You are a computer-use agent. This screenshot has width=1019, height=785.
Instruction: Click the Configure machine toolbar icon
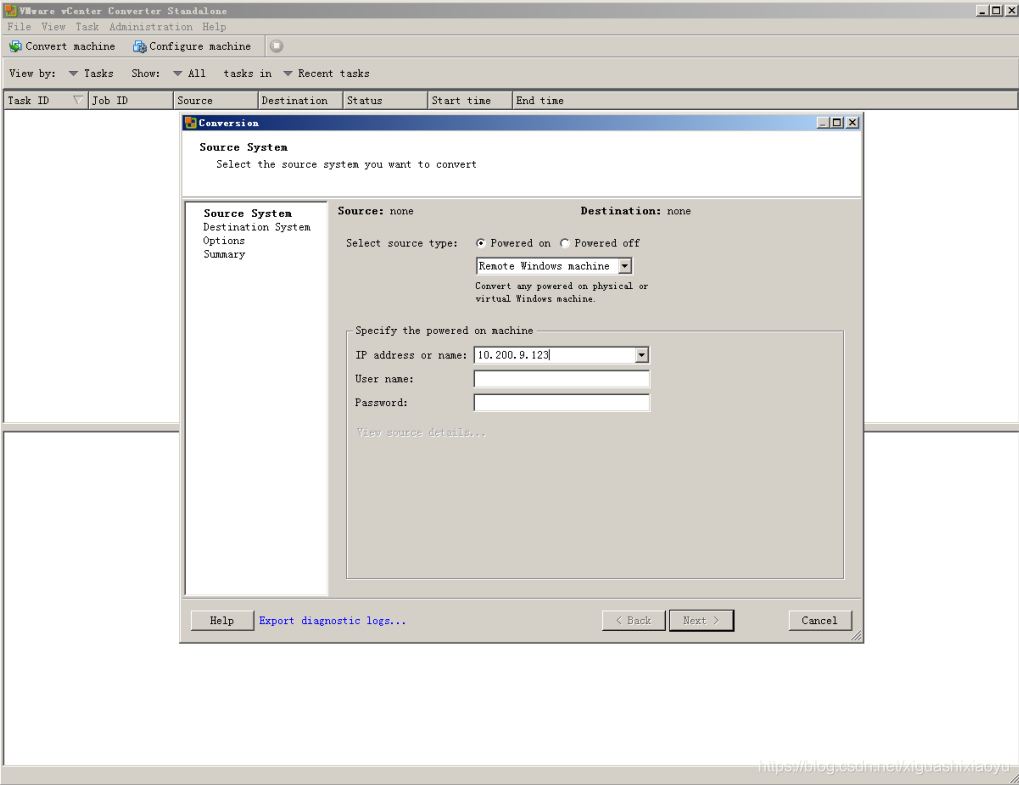pos(139,46)
